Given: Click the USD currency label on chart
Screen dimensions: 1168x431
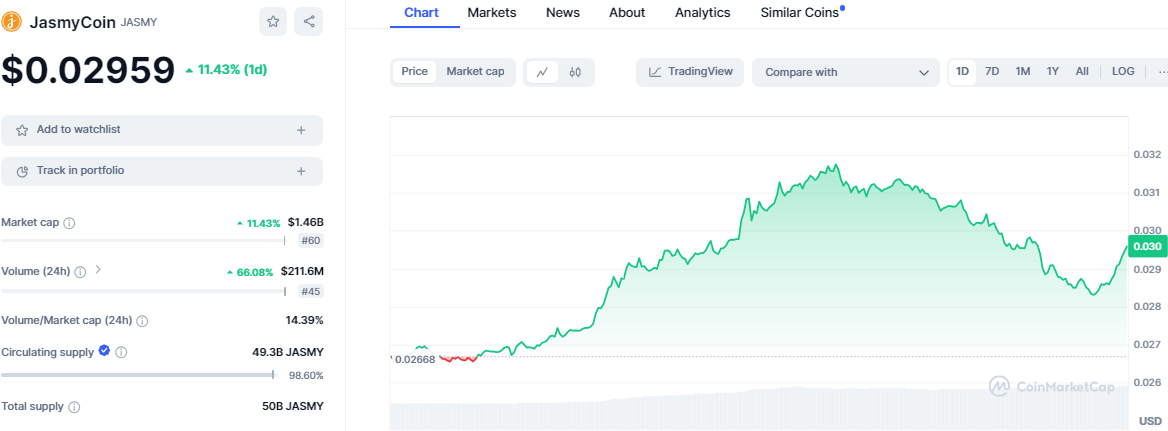Looking at the screenshot, I should pos(1150,421).
